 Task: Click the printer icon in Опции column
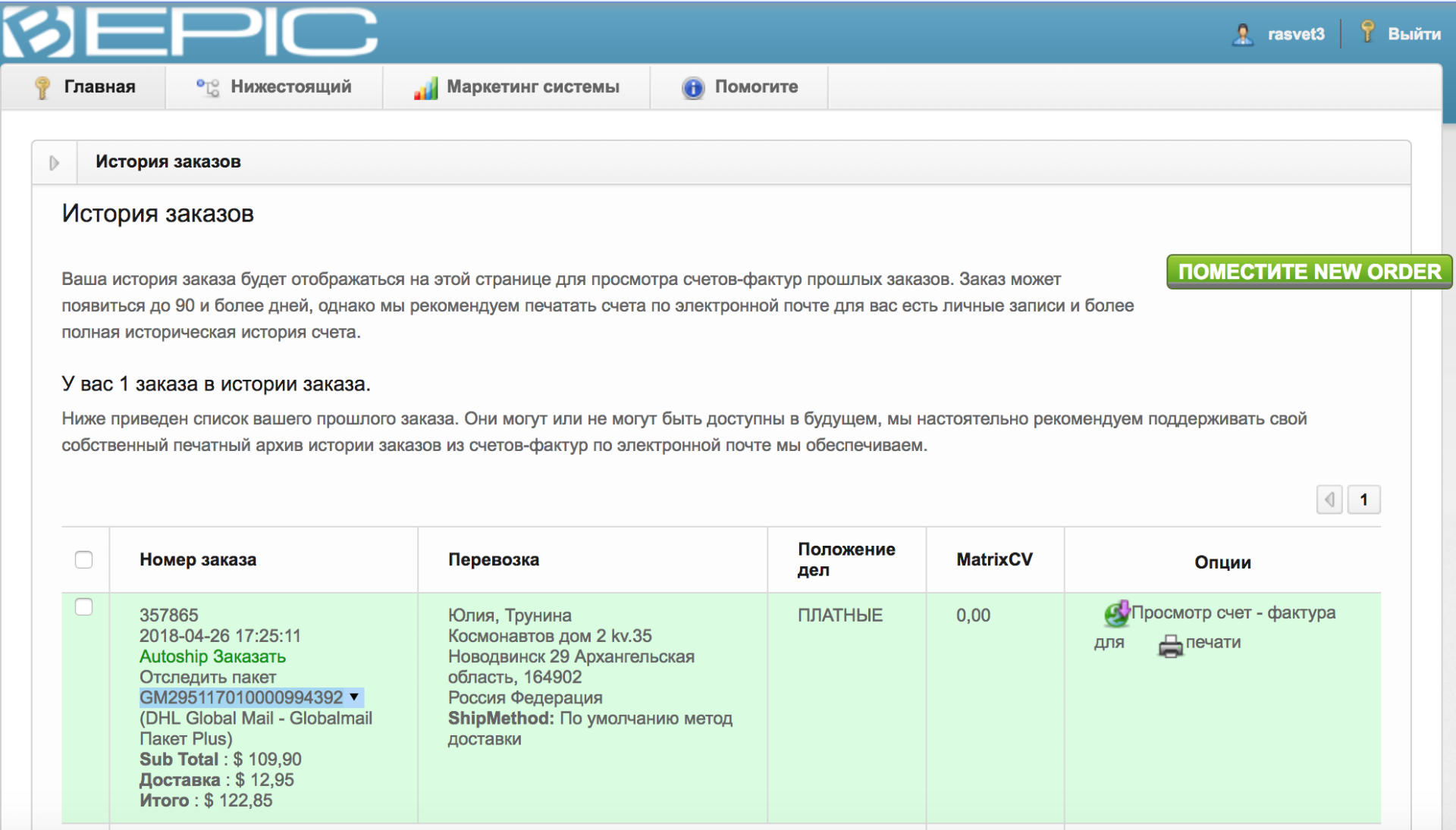click(1170, 645)
